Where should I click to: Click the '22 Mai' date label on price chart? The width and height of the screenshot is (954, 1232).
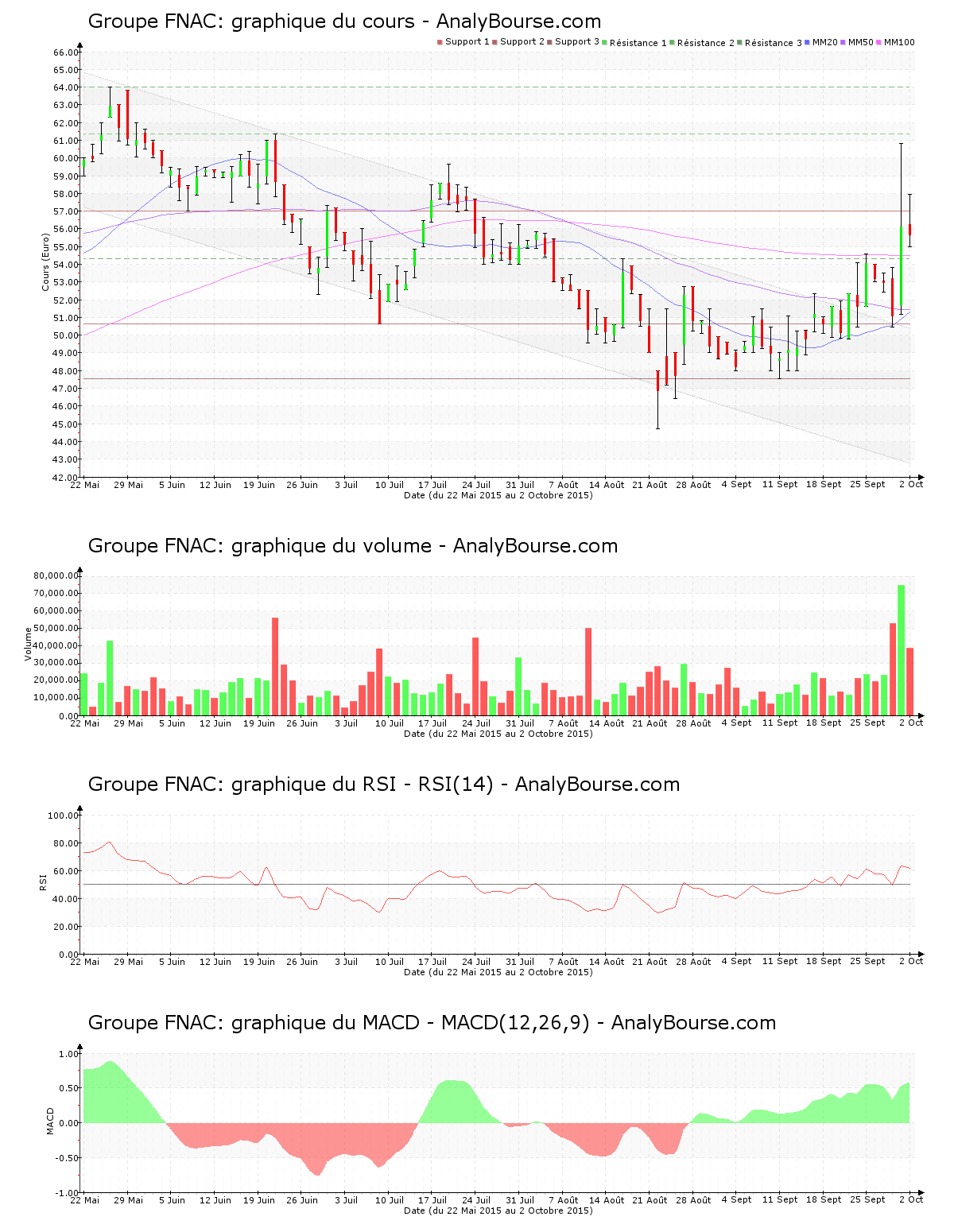tap(85, 485)
